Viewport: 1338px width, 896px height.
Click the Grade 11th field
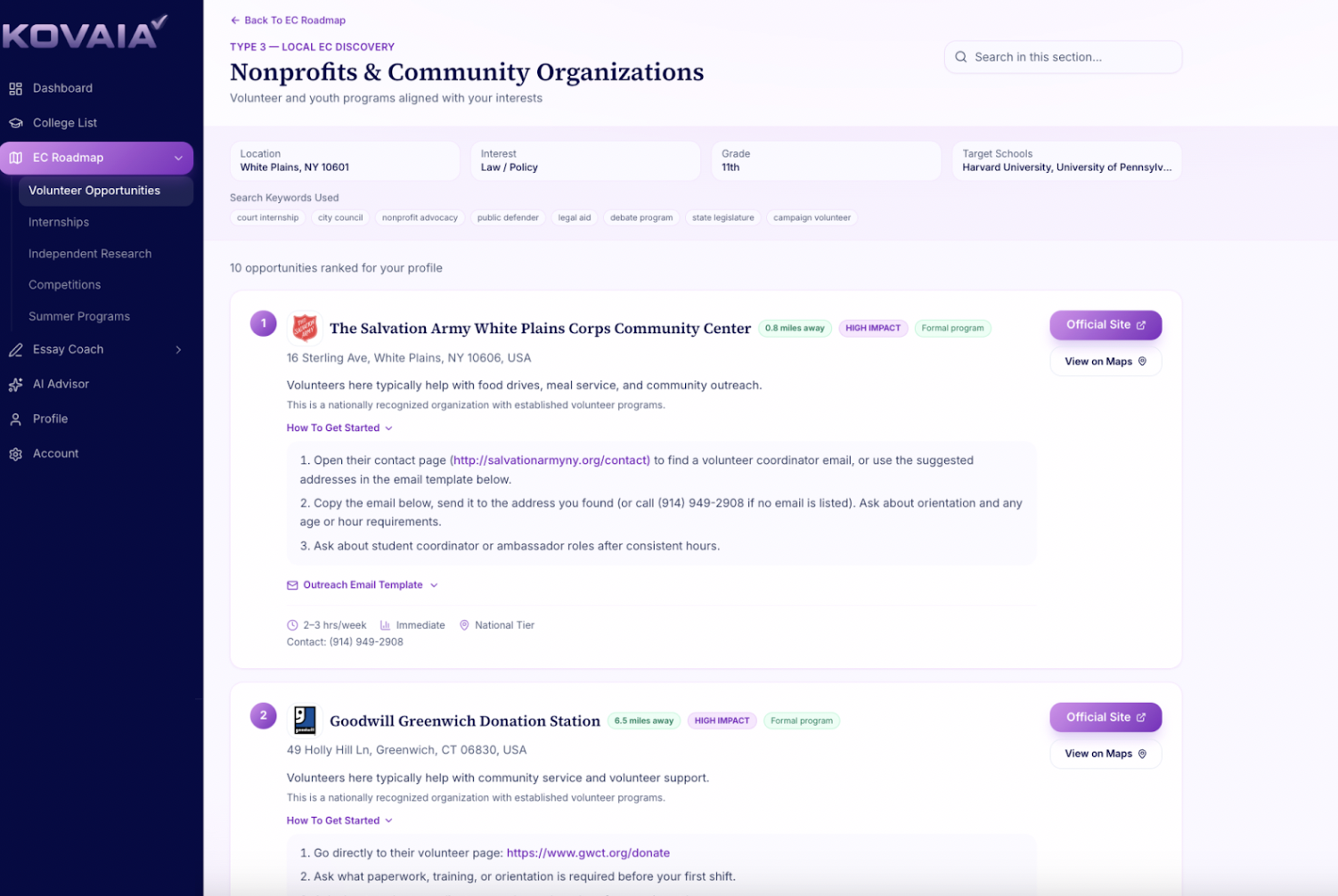[826, 161]
